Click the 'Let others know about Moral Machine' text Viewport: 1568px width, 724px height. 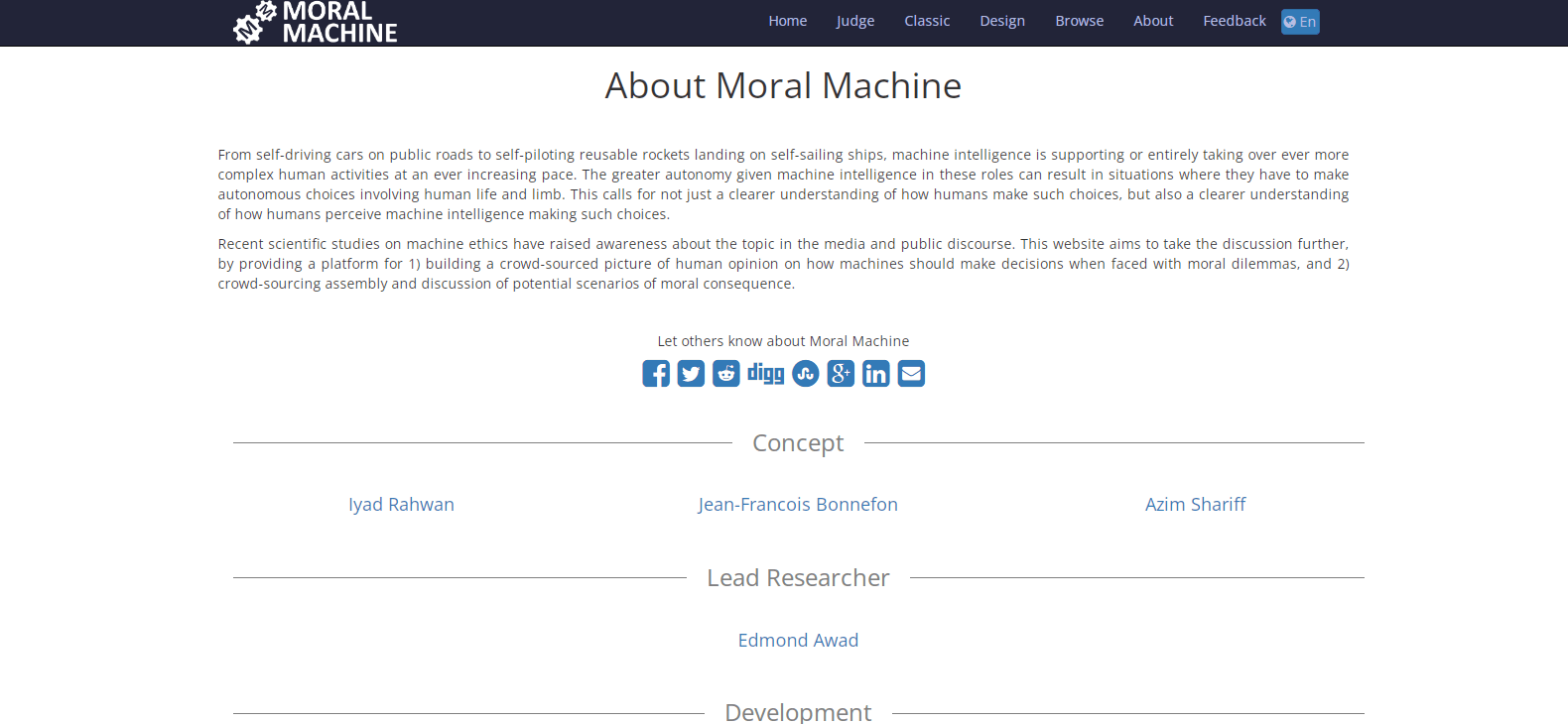(x=783, y=341)
